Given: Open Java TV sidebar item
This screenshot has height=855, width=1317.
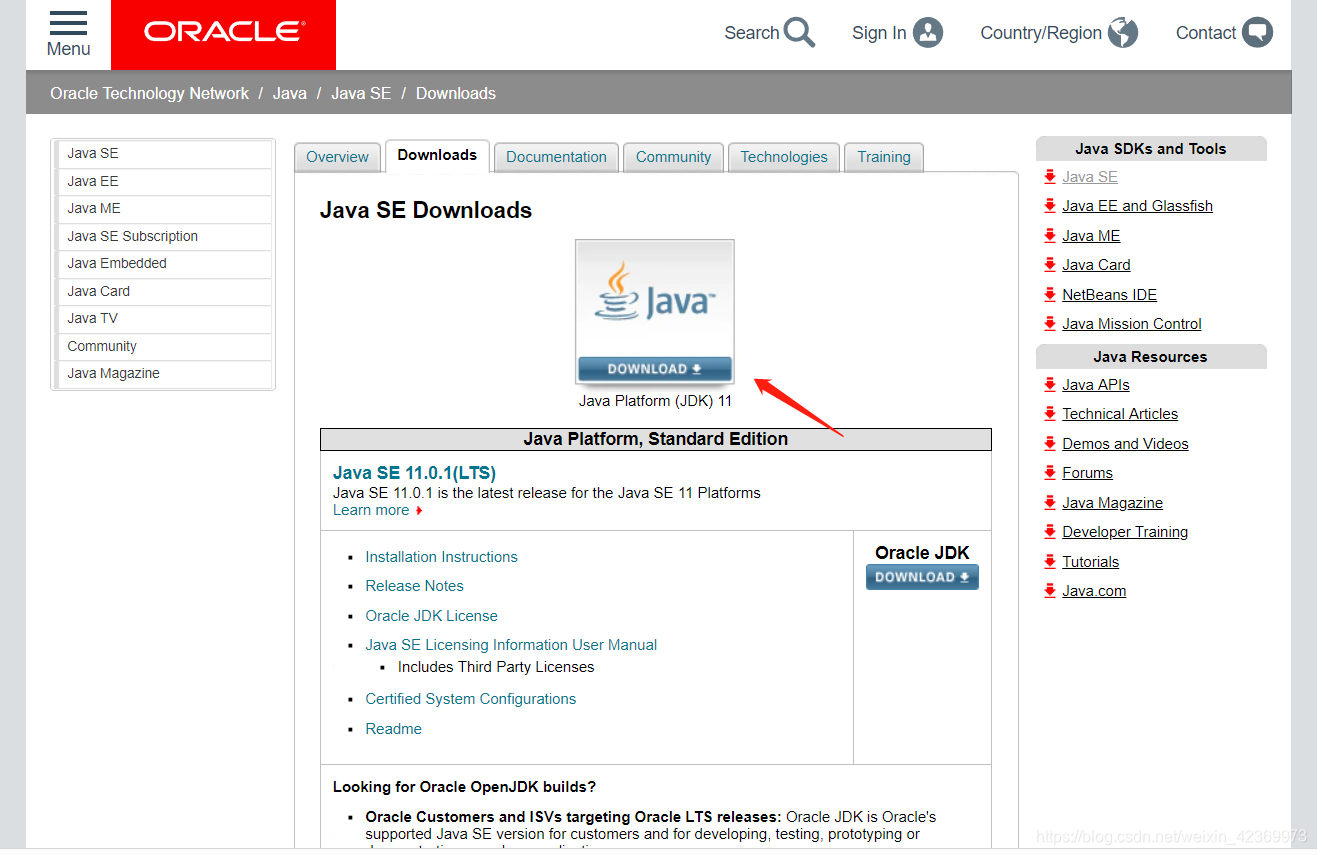Looking at the screenshot, I should [163, 318].
